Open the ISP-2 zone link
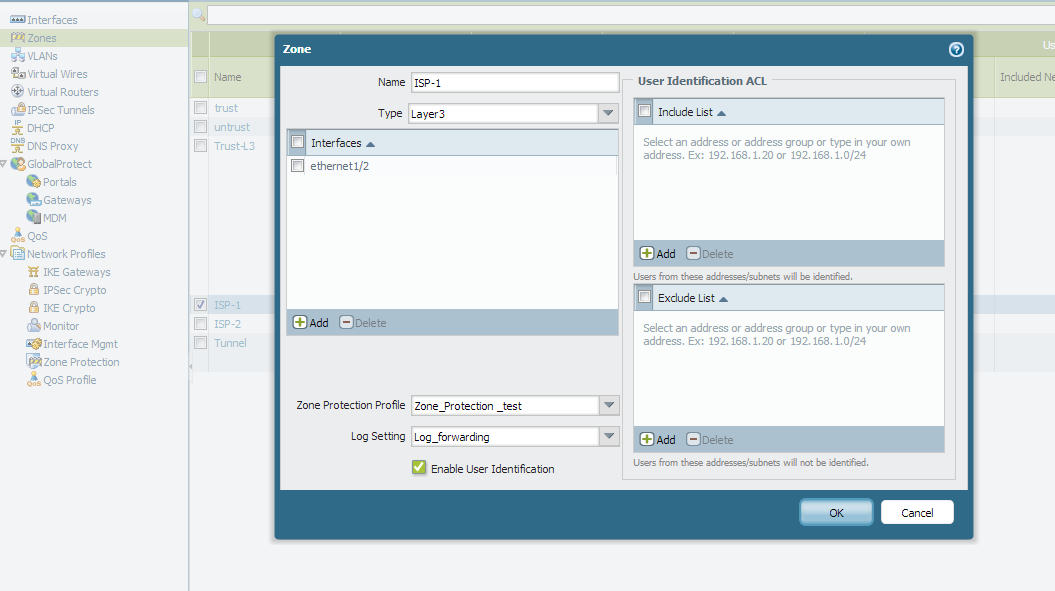This screenshot has width=1055, height=591. (227, 324)
